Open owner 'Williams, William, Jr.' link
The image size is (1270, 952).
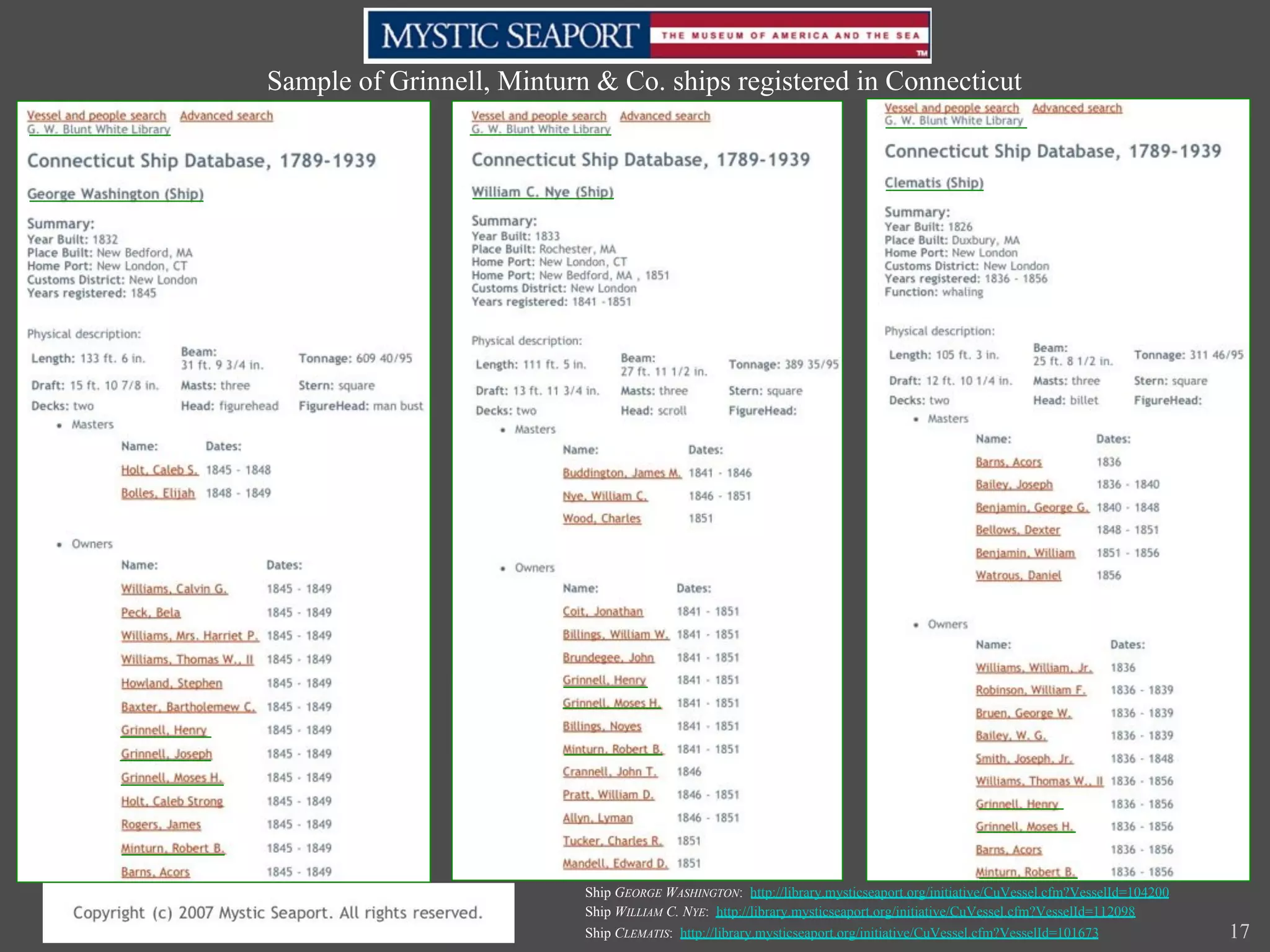point(1034,668)
